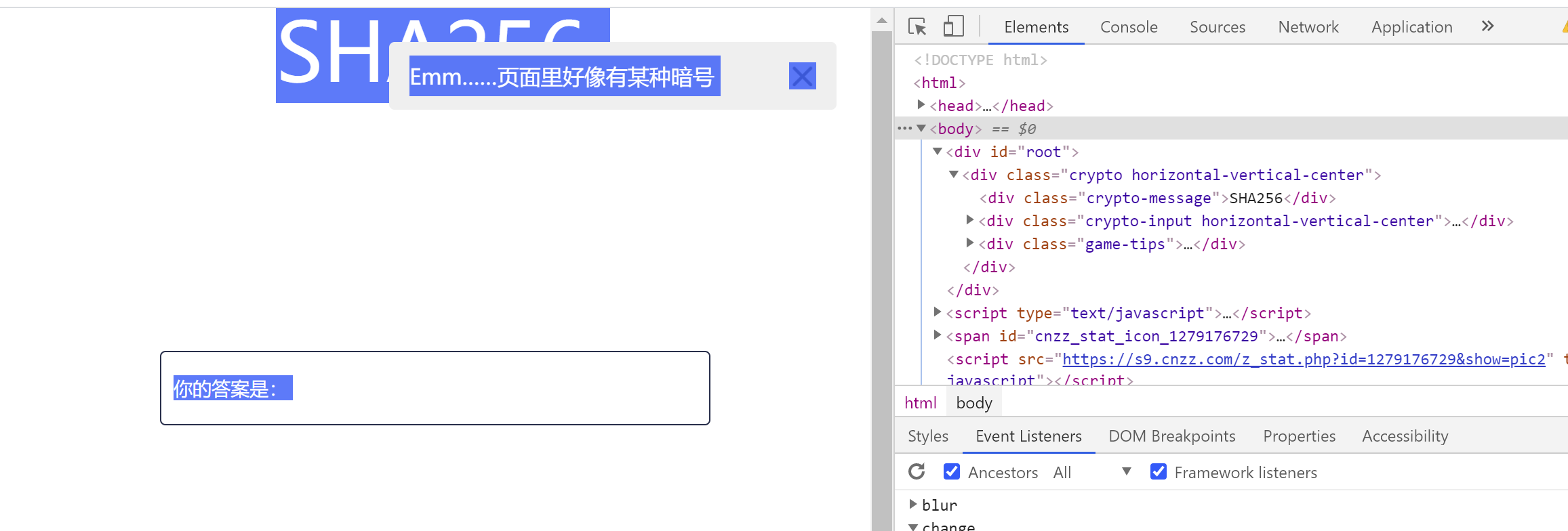Select the html element line
Image resolution: width=1568 pixels, height=531 pixels.
[x=939, y=83]
